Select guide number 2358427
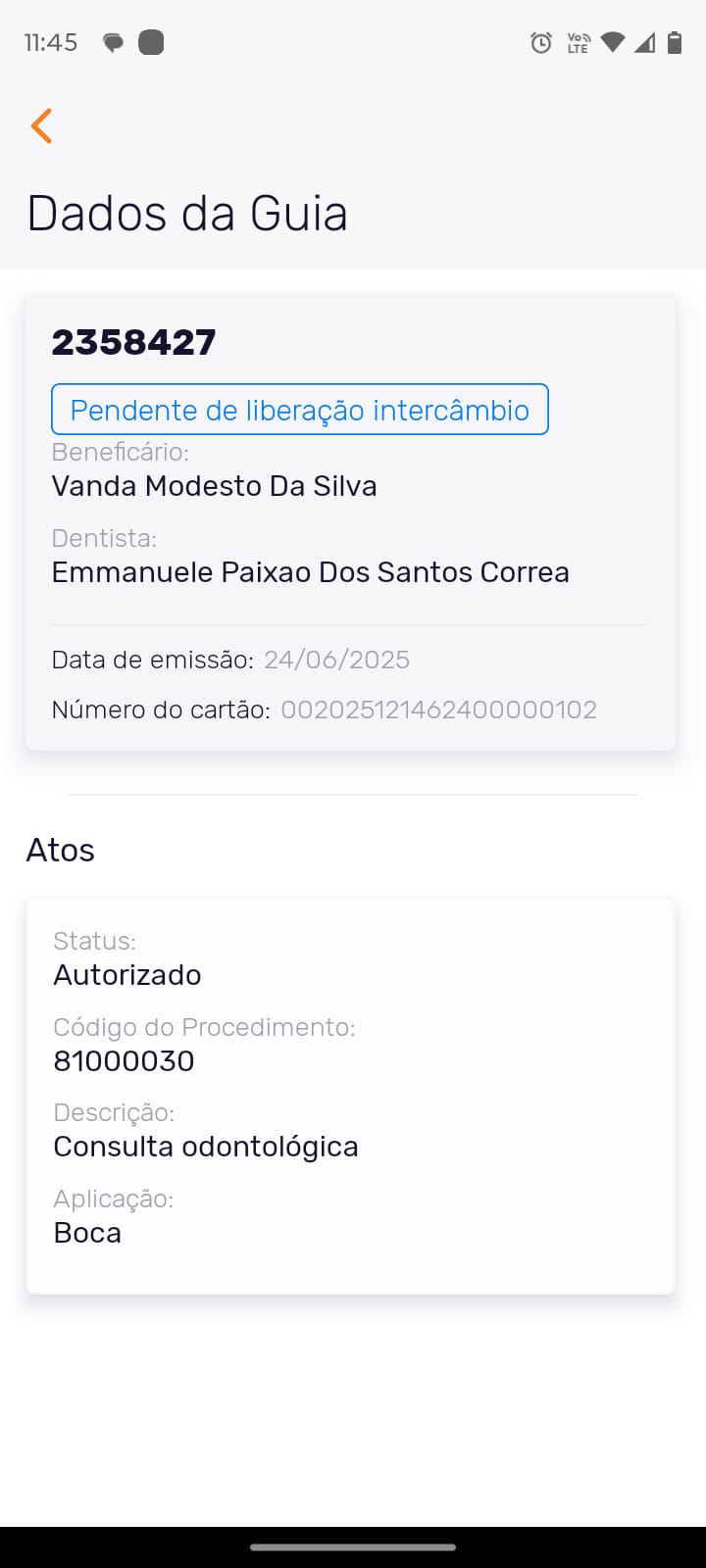The image size is (706, 1568). click(x=133, y=342)
